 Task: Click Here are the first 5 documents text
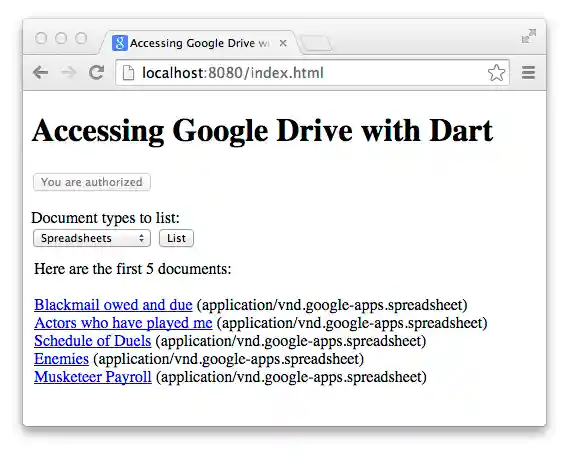click(132, 269)
